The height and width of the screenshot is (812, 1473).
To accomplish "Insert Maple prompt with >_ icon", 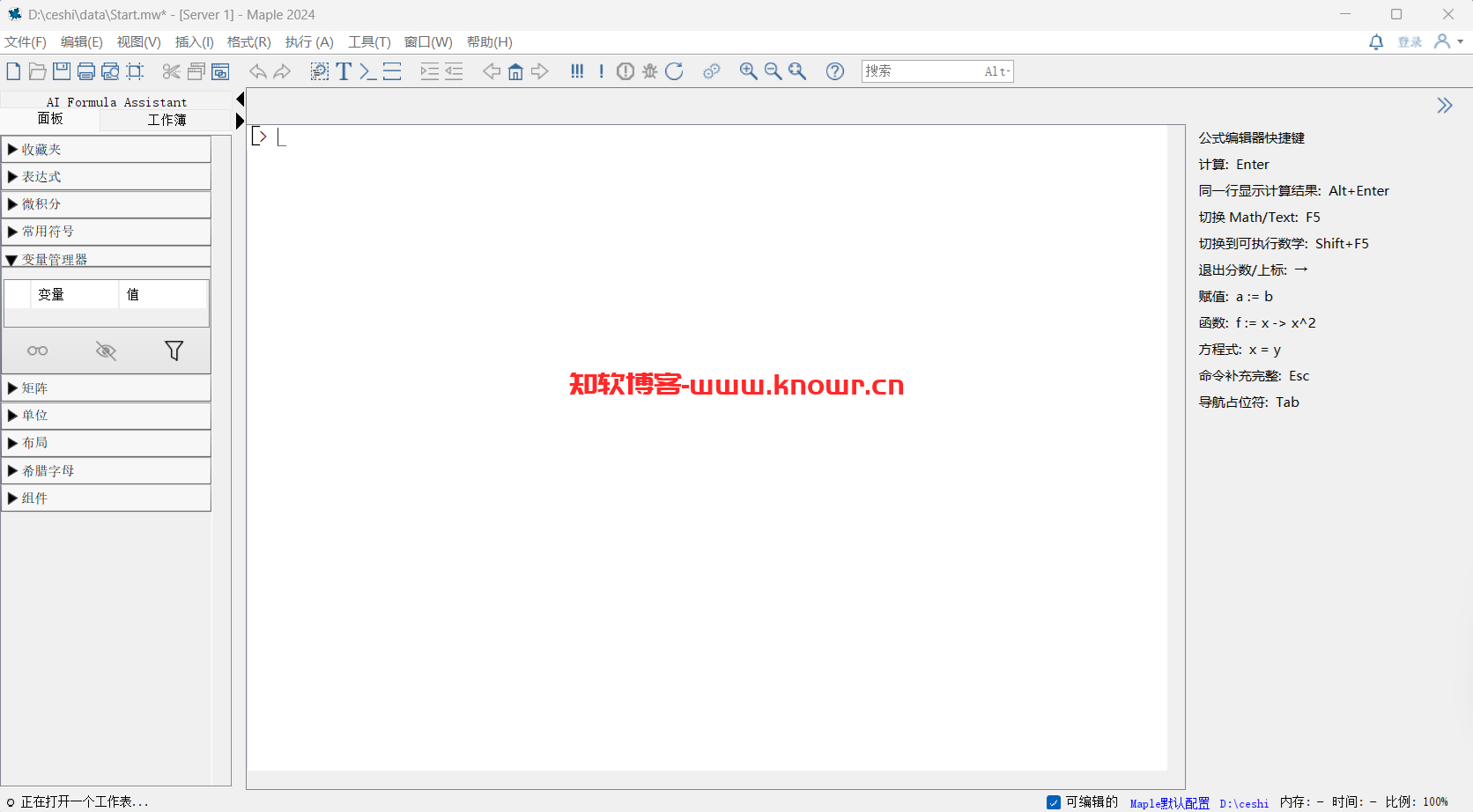I will point(368,71).
